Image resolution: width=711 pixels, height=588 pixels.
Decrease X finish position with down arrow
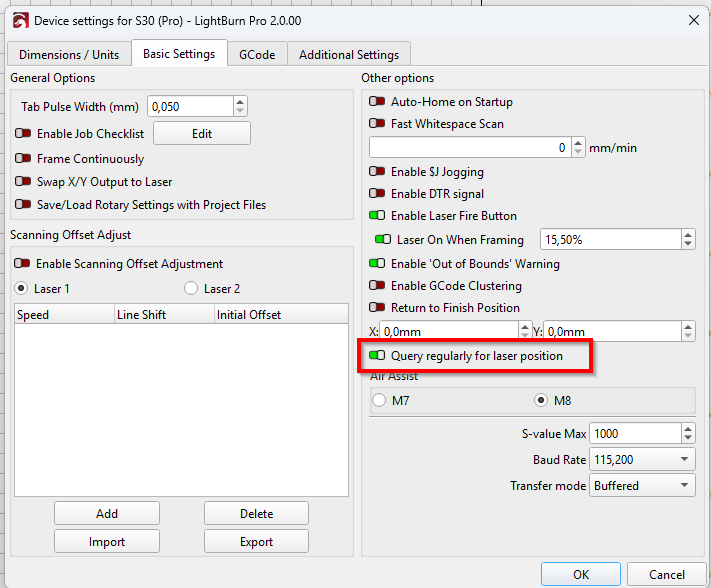pos(525,336)
